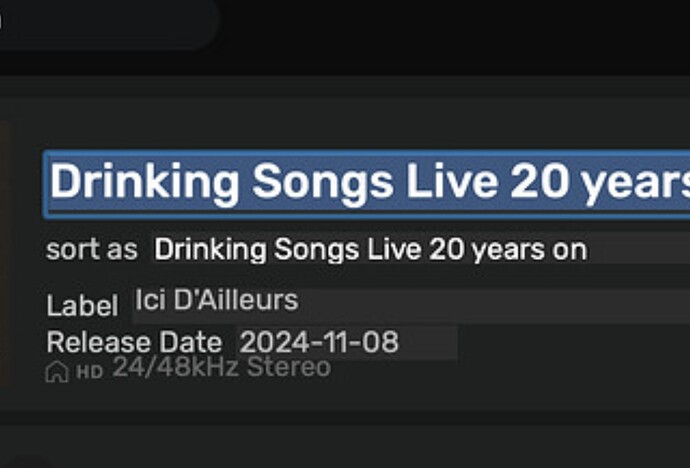
Task: Click the home library icon beside HD
Action: 57,372
